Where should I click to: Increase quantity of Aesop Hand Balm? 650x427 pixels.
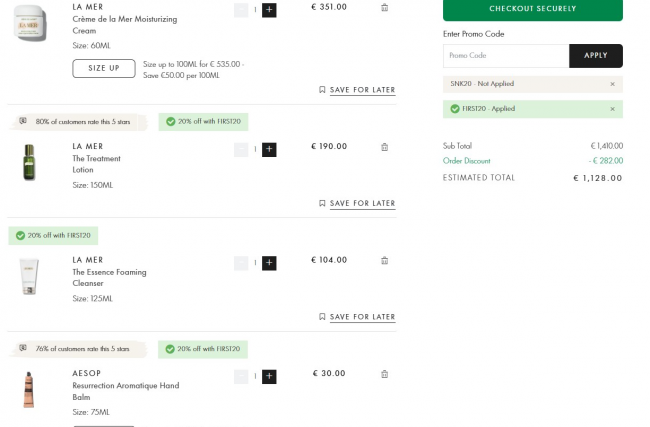click(269, 377)
